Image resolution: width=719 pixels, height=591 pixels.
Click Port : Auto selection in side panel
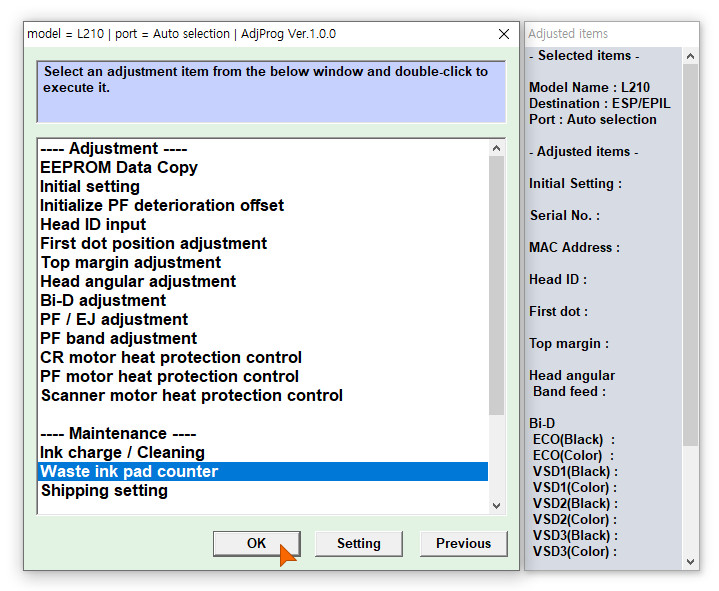tap(592, 120)
